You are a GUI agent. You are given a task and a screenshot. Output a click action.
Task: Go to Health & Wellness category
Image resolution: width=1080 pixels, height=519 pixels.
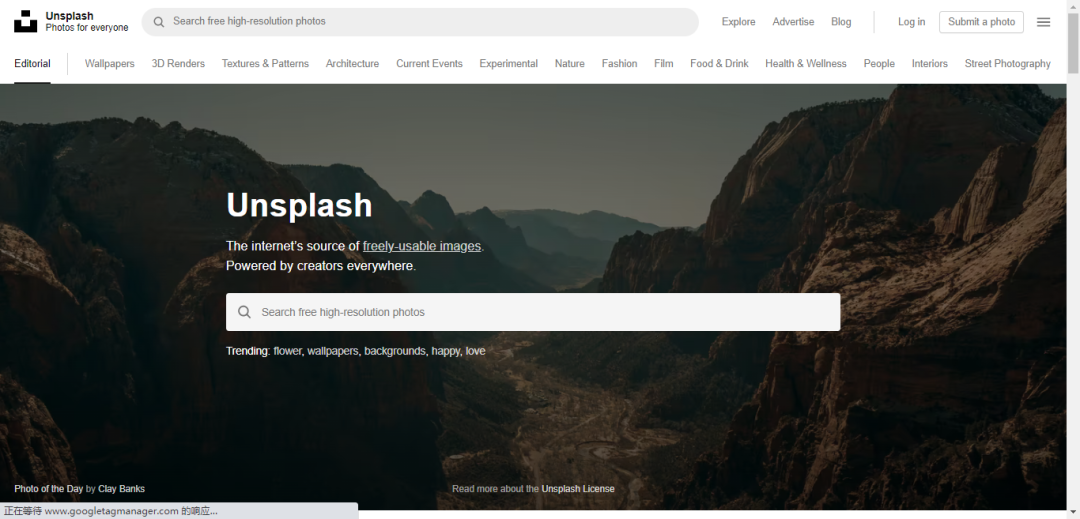pos(806,63)
